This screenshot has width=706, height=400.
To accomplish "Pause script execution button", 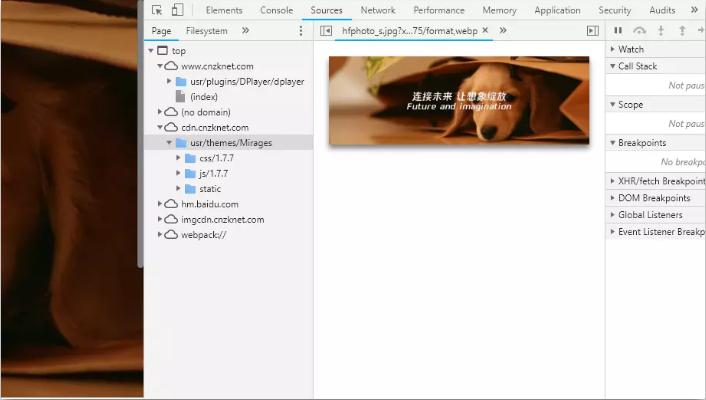I will [618, 30].
